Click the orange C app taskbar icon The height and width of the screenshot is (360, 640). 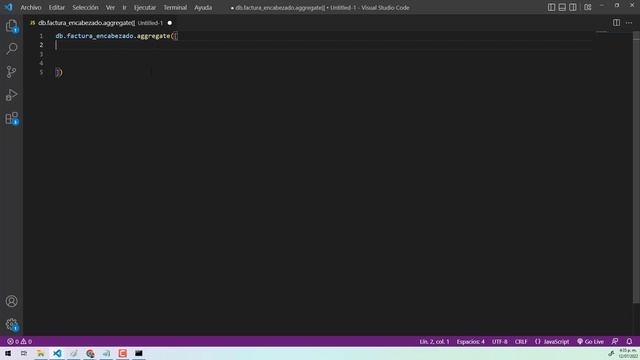click(122, 353)
